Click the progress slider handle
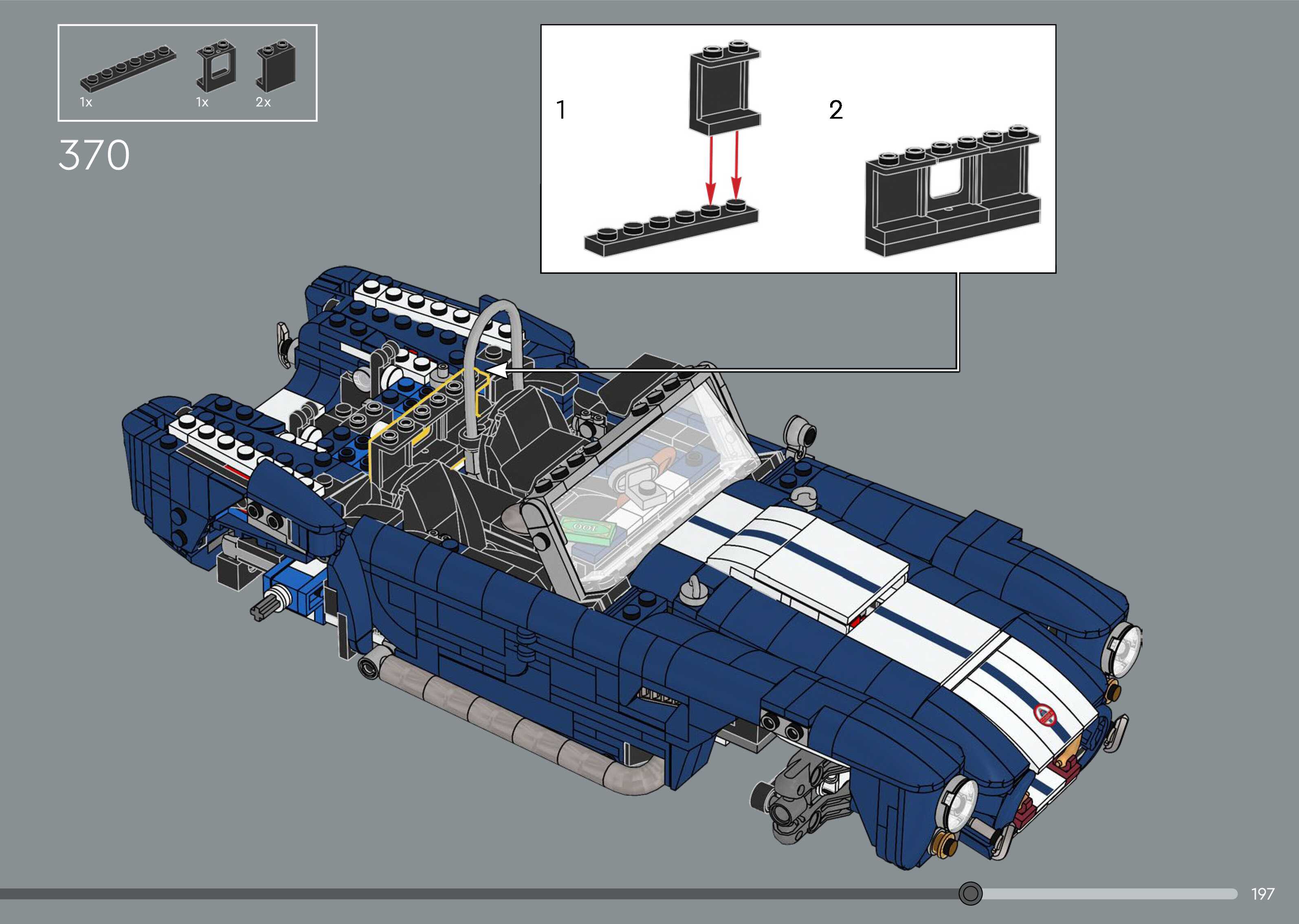This screenshot has height=924, width=1299. [x=970, y=893]
